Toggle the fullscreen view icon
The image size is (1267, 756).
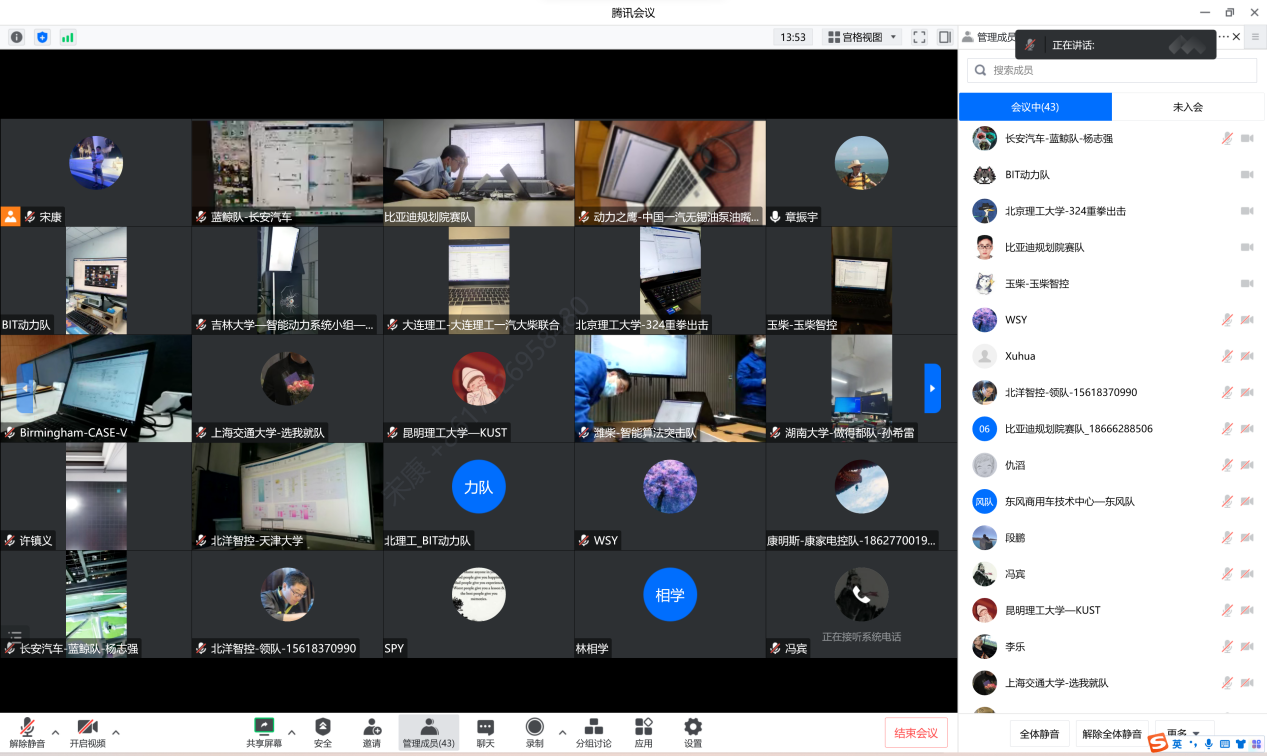tap(919, 37)
